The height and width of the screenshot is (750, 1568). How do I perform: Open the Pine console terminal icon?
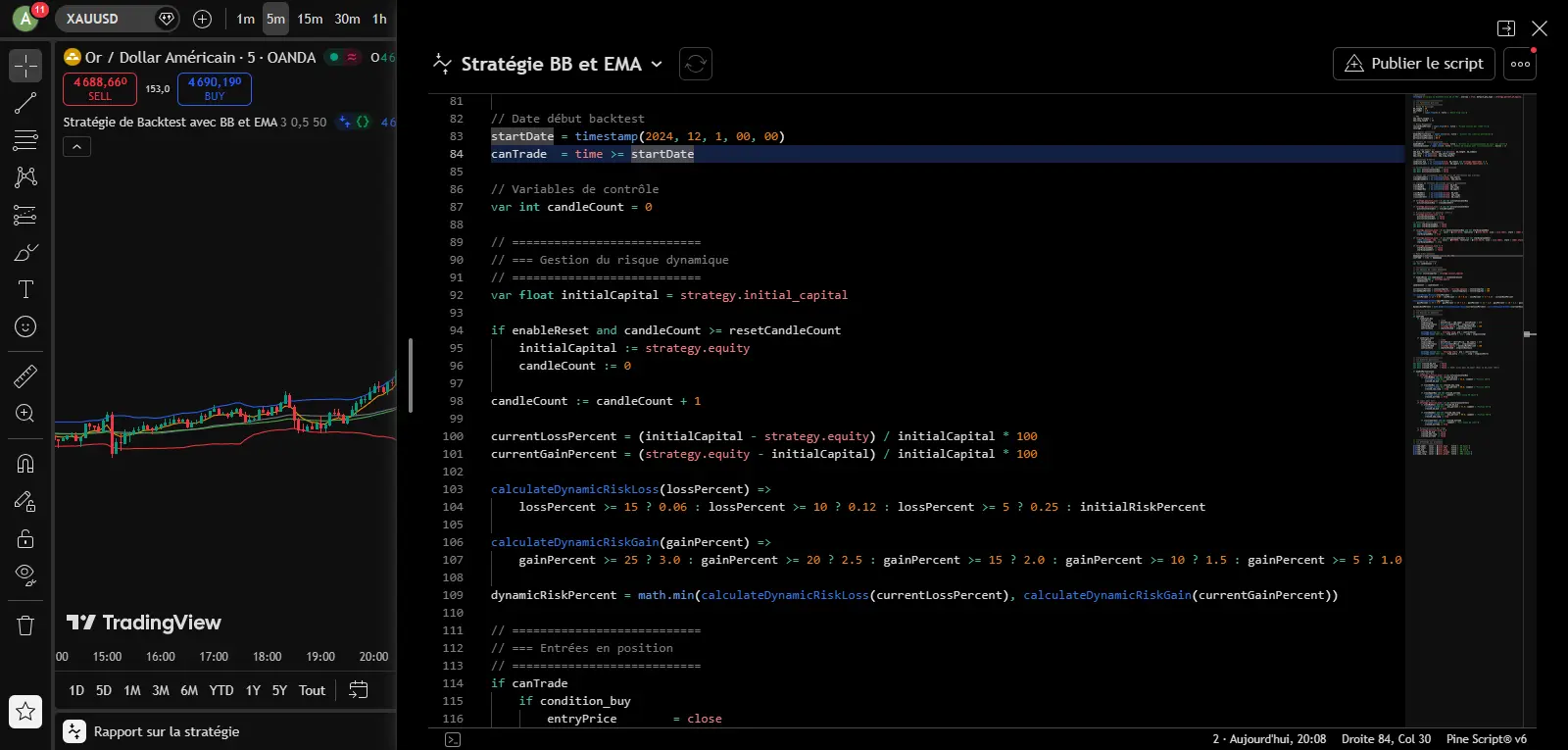click(453, 739)
